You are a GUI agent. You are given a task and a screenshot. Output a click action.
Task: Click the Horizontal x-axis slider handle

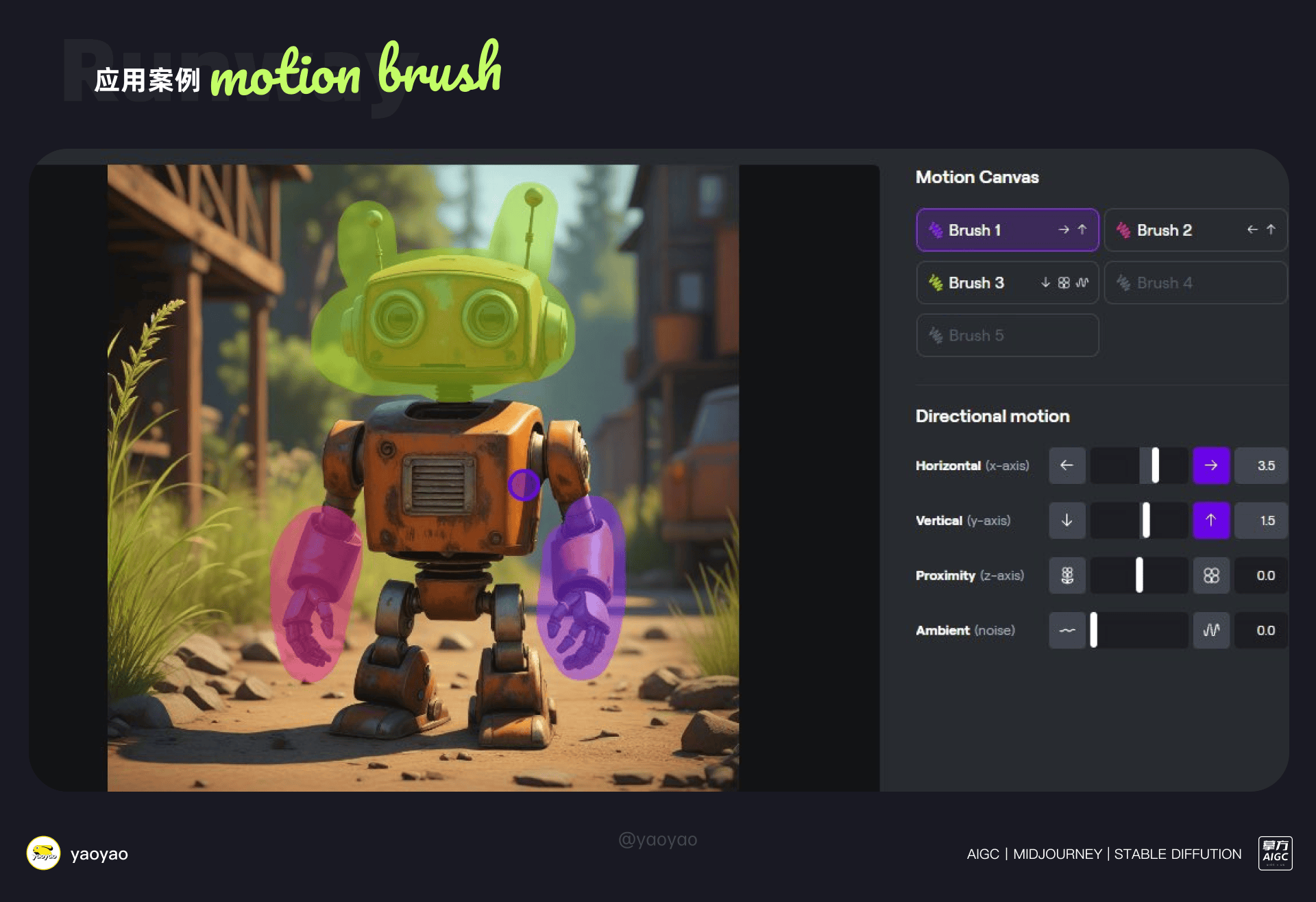tap(1155, 465)
